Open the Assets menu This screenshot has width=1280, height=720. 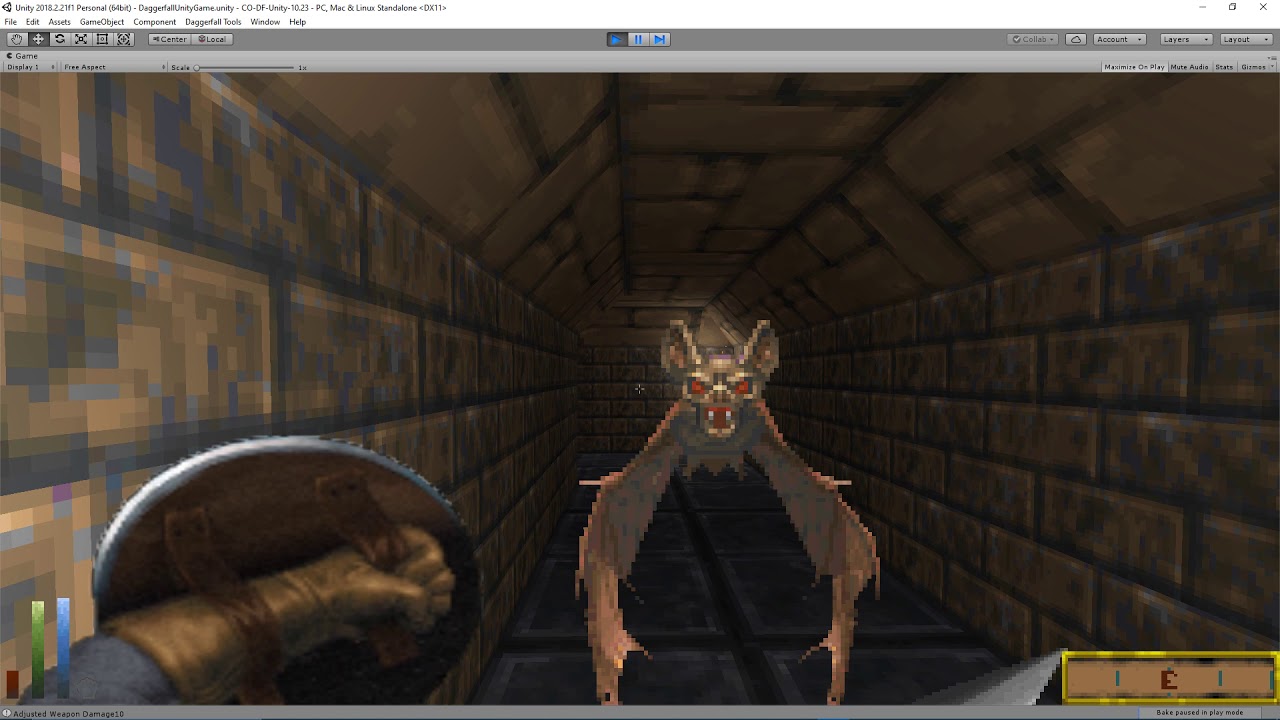60,22
